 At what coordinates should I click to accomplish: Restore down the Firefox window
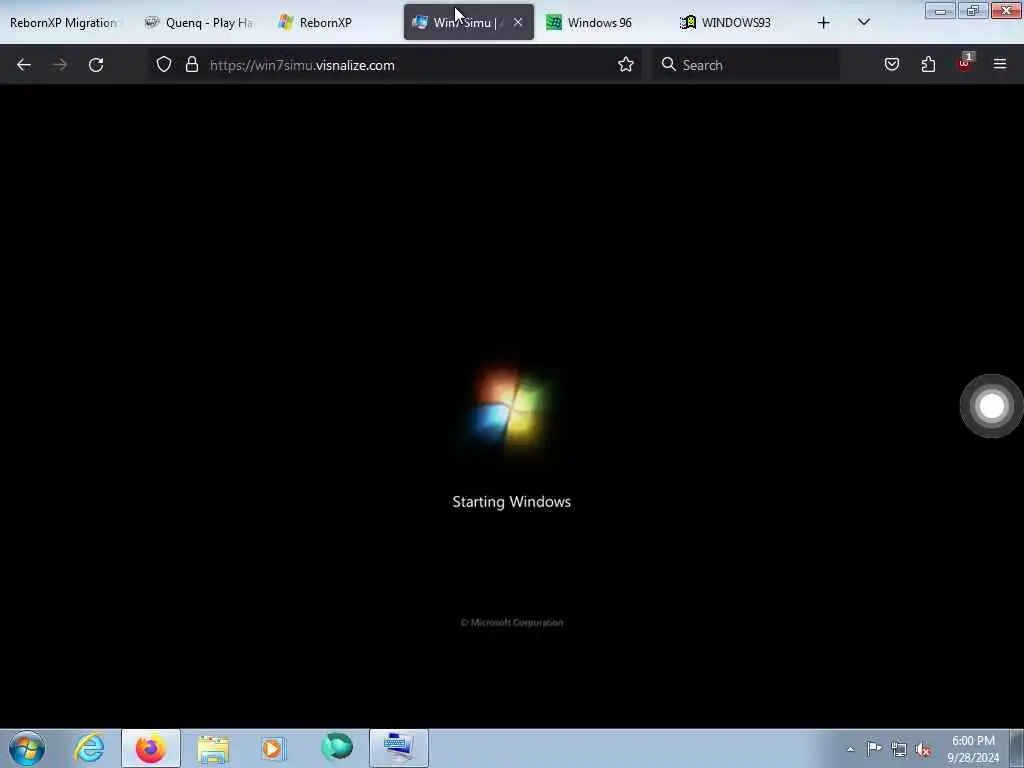[x=972, y=10]
